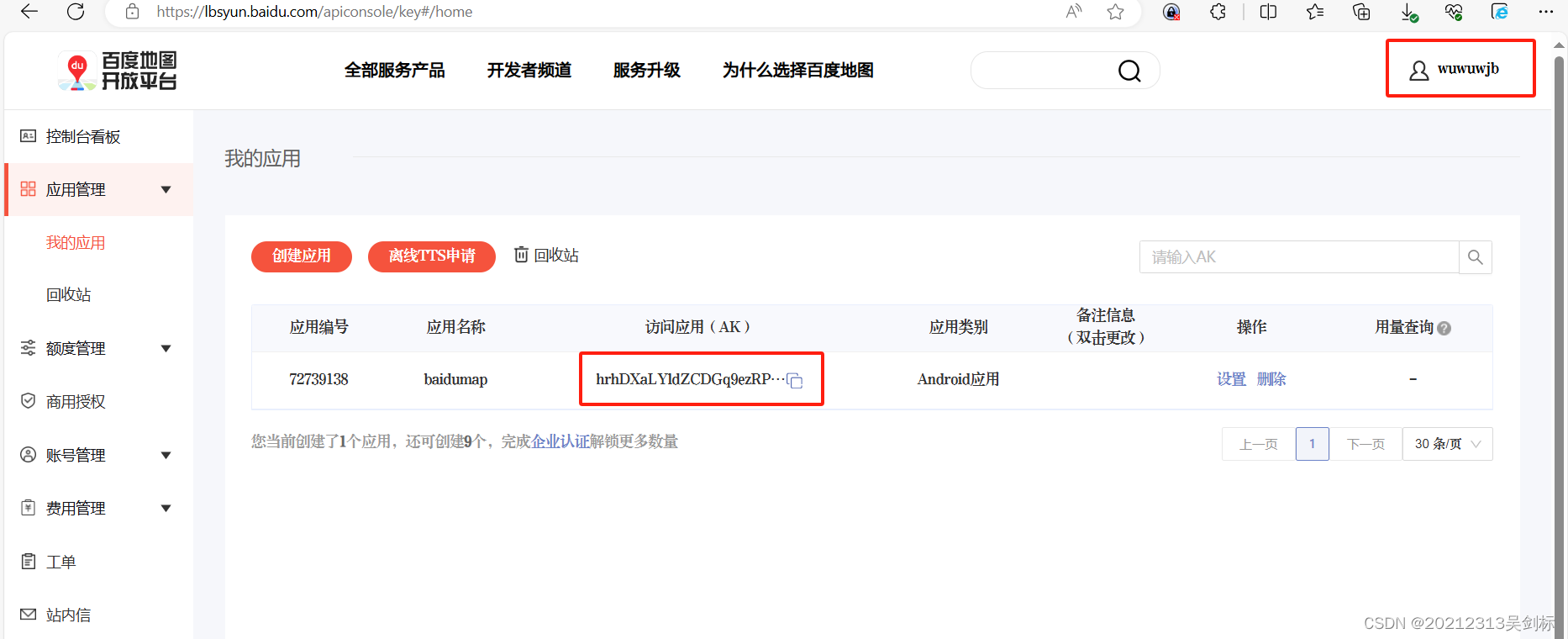Expand the 账号管理 arrow
The height and width of the screenshot is (639, 1568).
point(166,456)
